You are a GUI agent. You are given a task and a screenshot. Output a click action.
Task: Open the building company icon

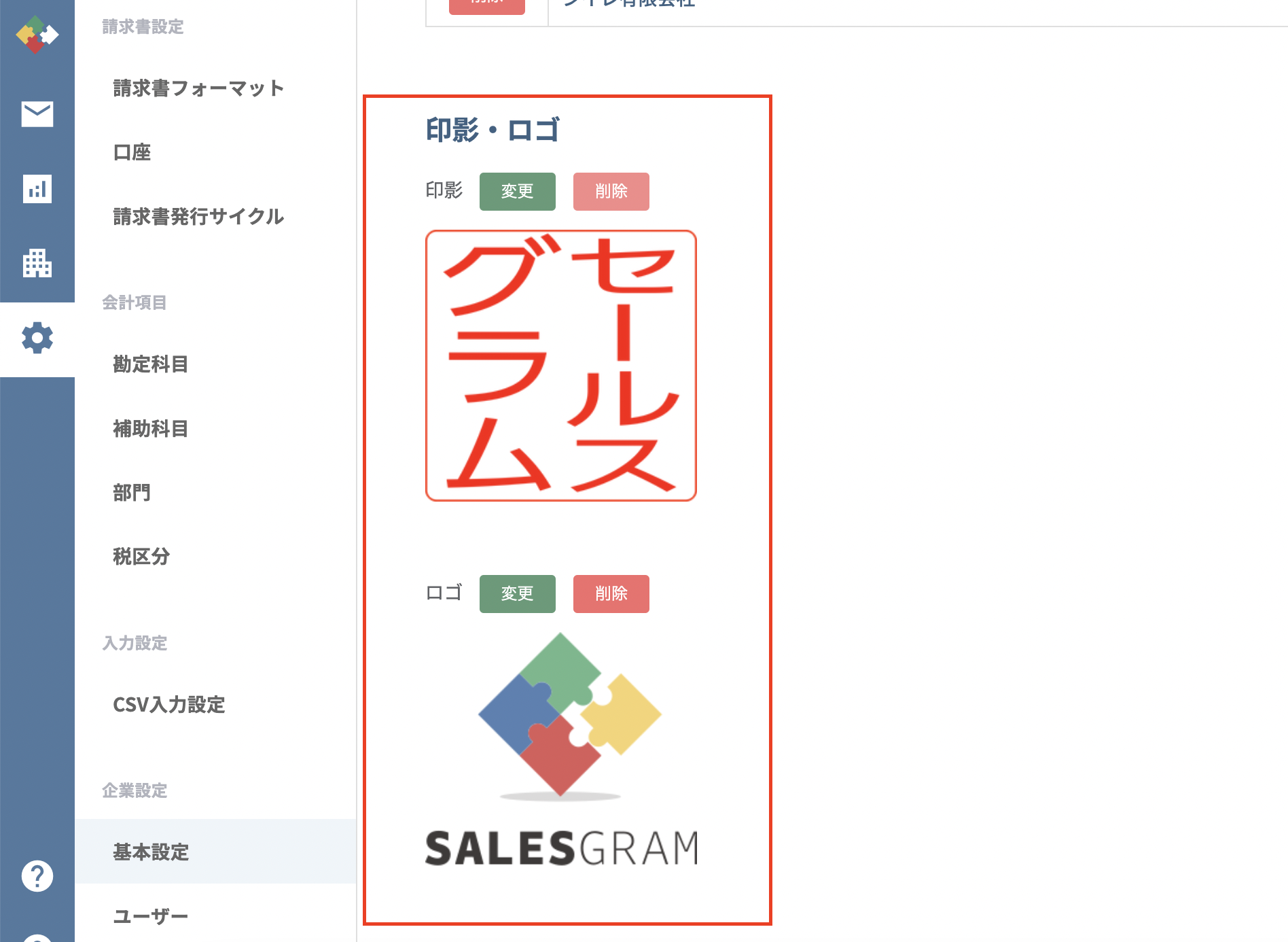tap(37, 263)
